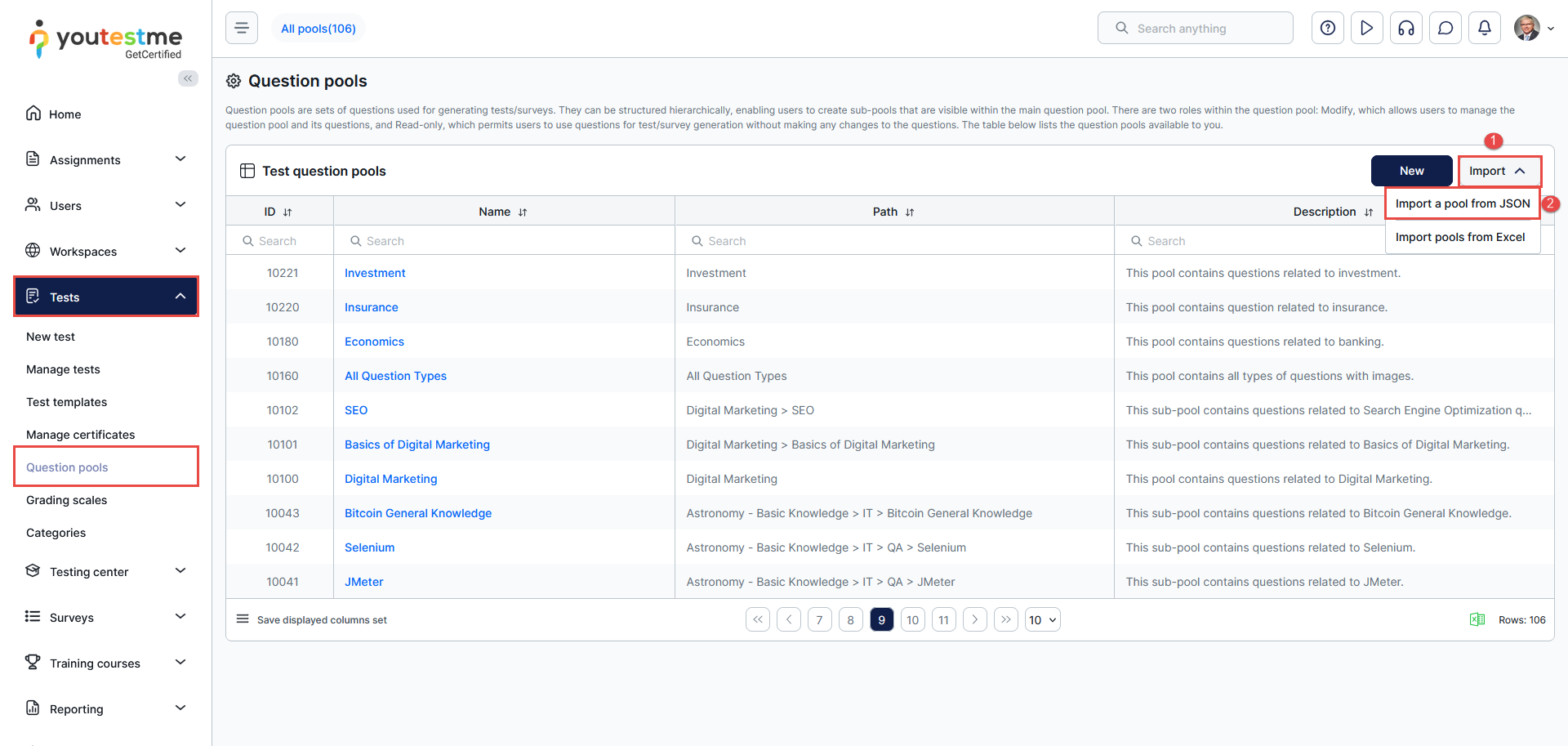Open the video tutorial play icon

(1366, 29)
